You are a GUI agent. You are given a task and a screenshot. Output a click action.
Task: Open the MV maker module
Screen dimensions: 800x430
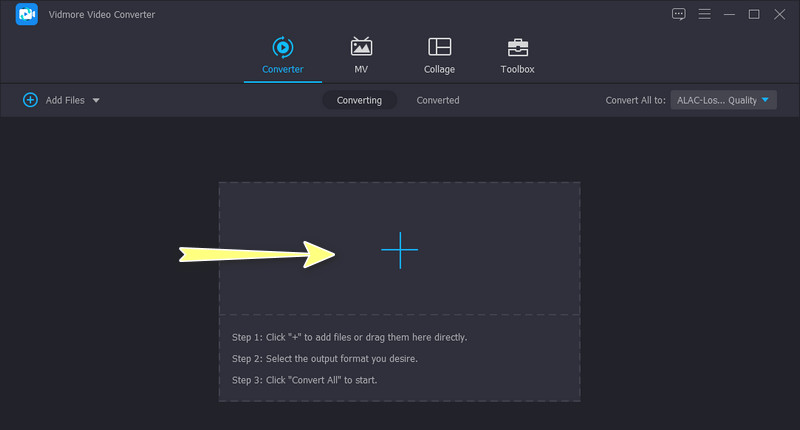(x=361, y=55)
